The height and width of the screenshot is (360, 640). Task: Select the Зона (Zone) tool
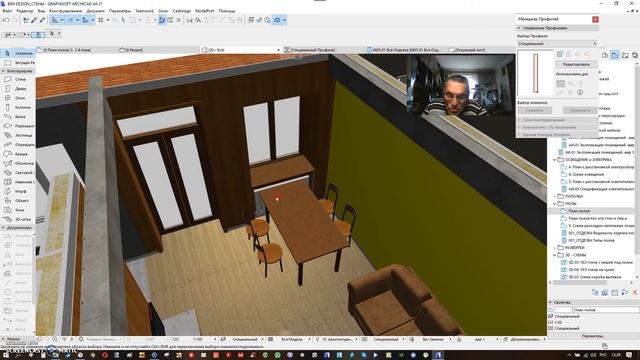(x=18, y=210)
